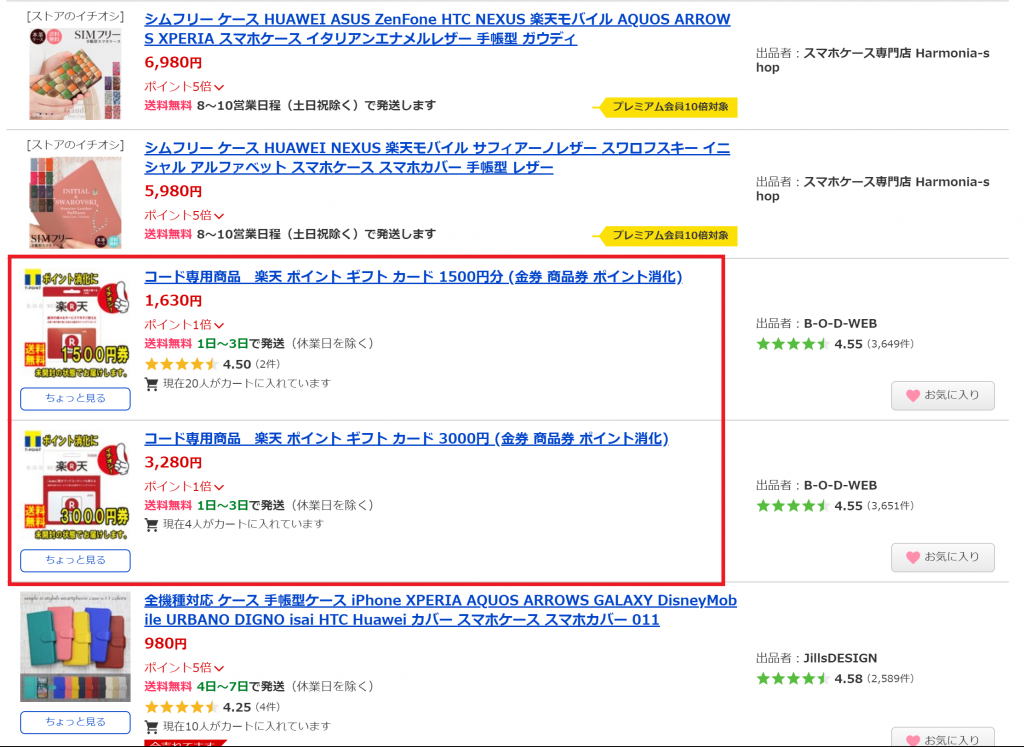Expand ポイント5倍 under the 980円 item
Image resolution: width=1024 pixels, height=747 pixels.
click(184, 667)
